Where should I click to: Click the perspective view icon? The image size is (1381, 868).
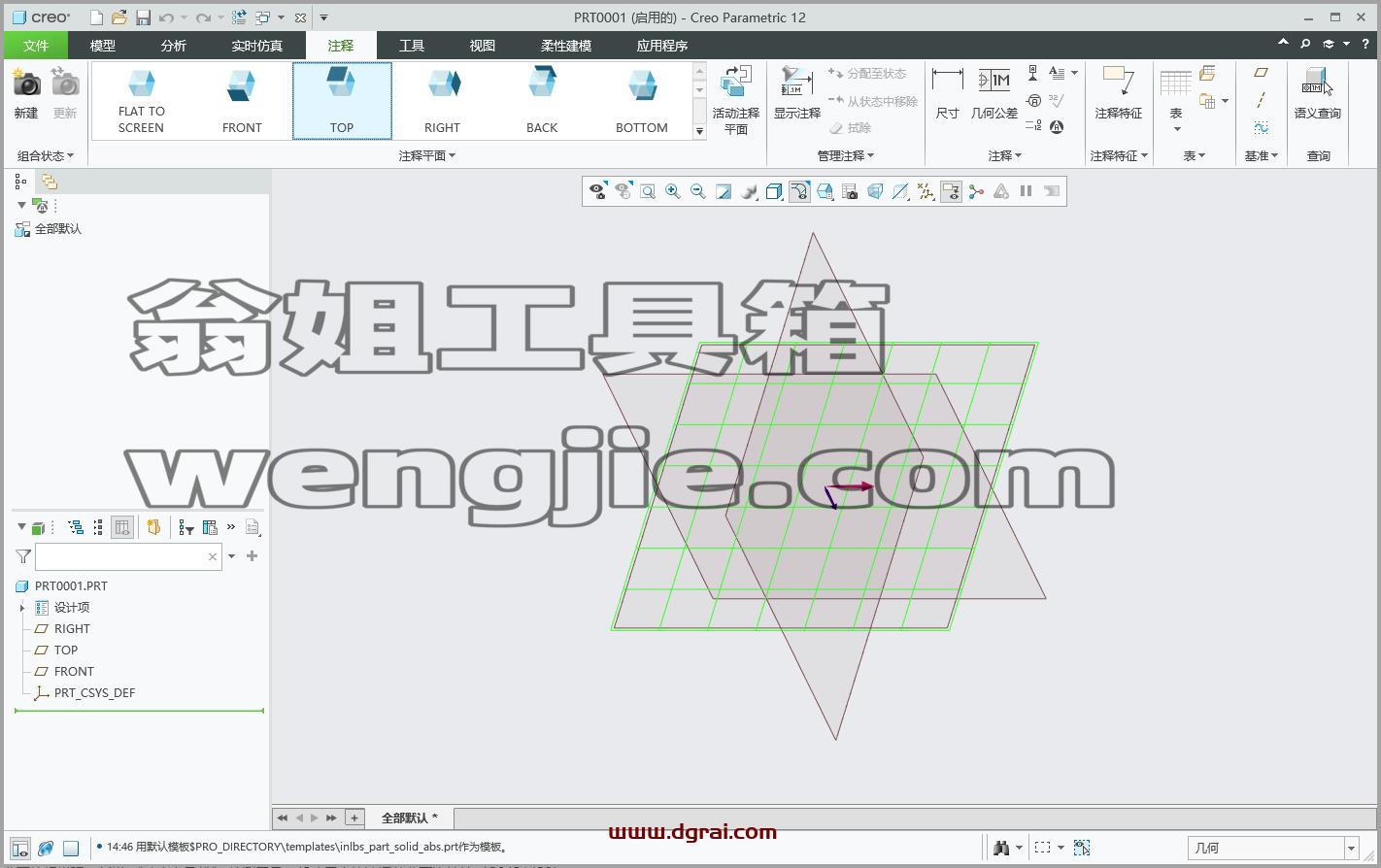(x=875, y=192)
